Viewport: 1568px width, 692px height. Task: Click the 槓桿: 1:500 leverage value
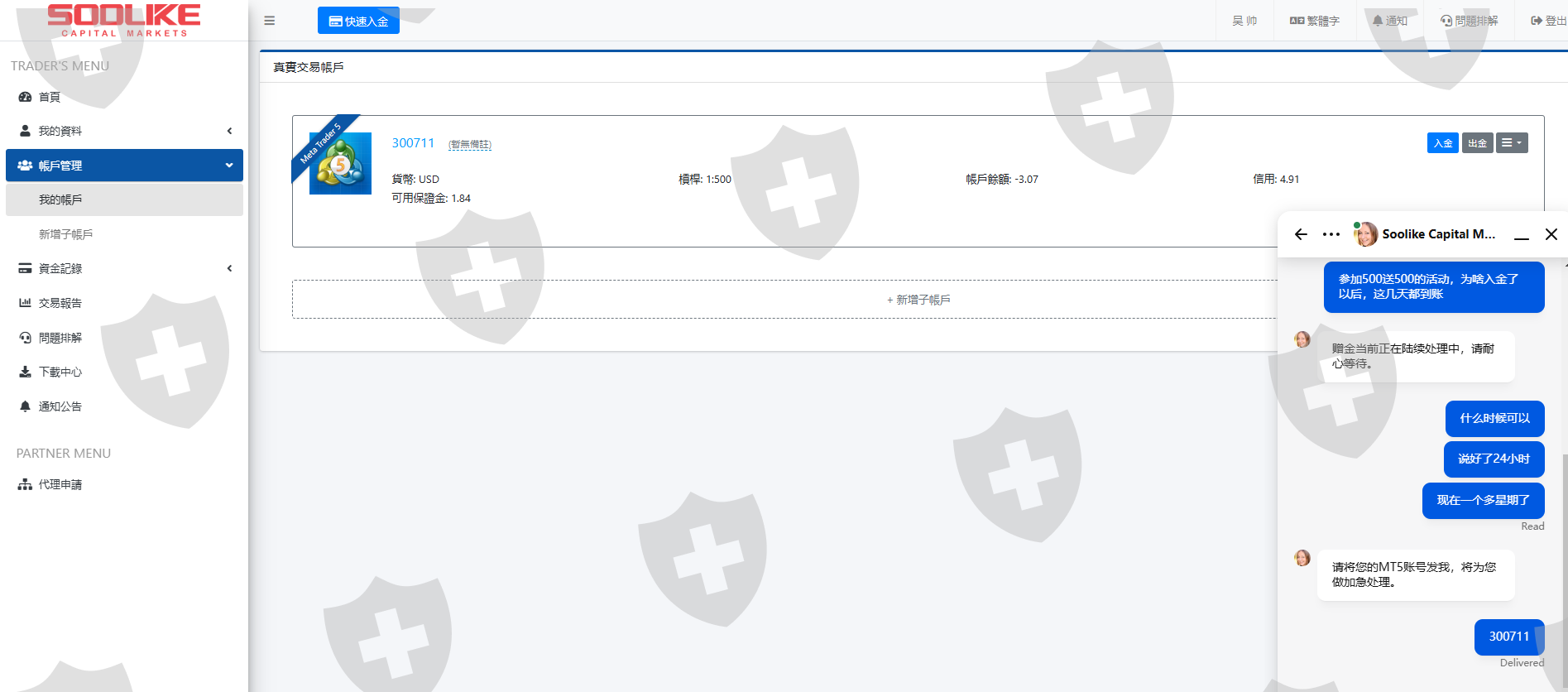705,180
